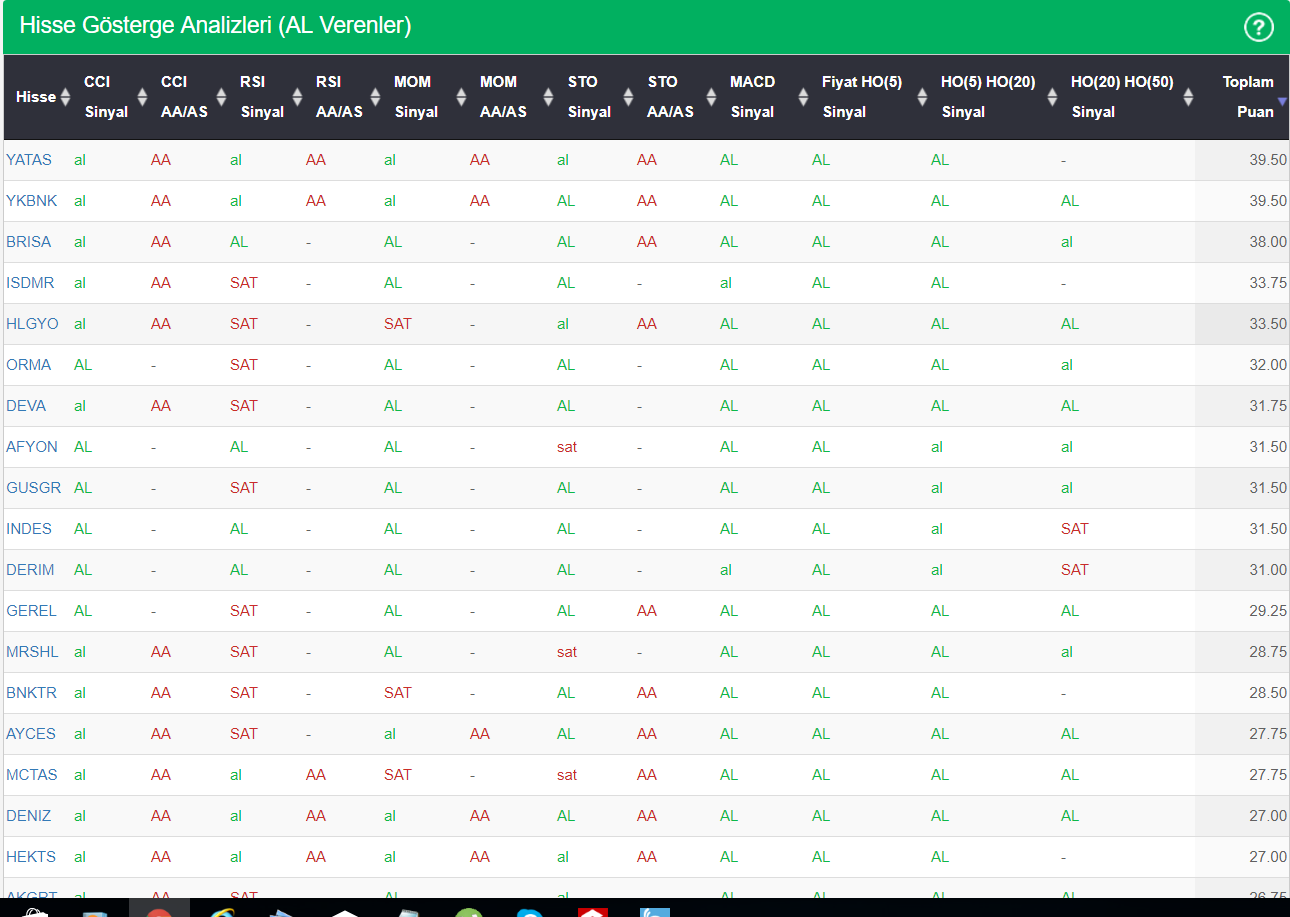1290x917 pixels.
Task: Open the HEKTS stock link
Action: click(31, 857)
